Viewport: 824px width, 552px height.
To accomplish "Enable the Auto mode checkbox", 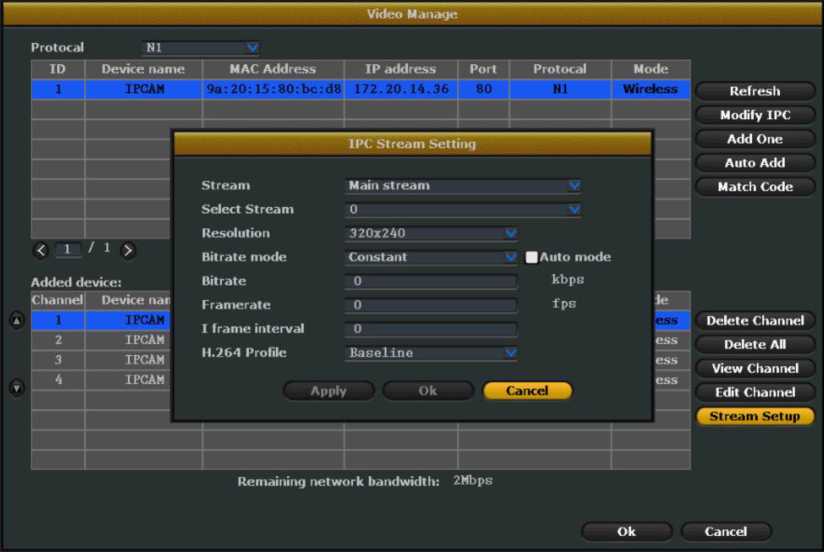I will (532, 257).
